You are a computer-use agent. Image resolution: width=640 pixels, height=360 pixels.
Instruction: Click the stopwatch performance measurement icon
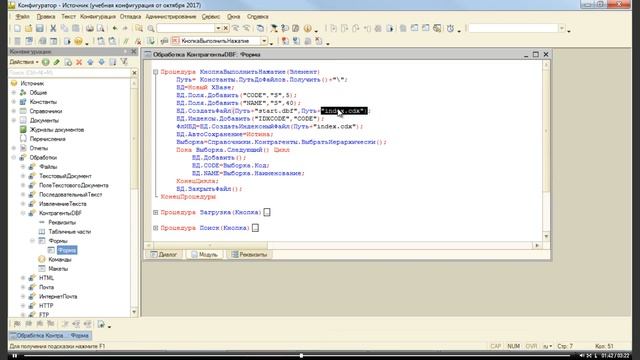click(450, 28)
